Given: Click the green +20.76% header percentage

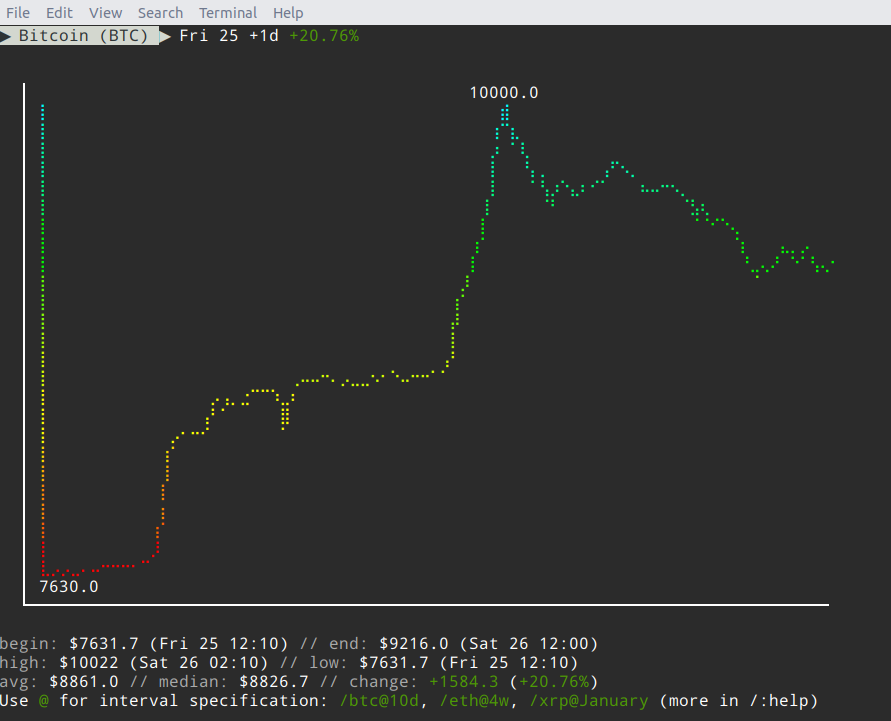Looking at the screenshot, I should pyautogui.click(x=324, y=36).
